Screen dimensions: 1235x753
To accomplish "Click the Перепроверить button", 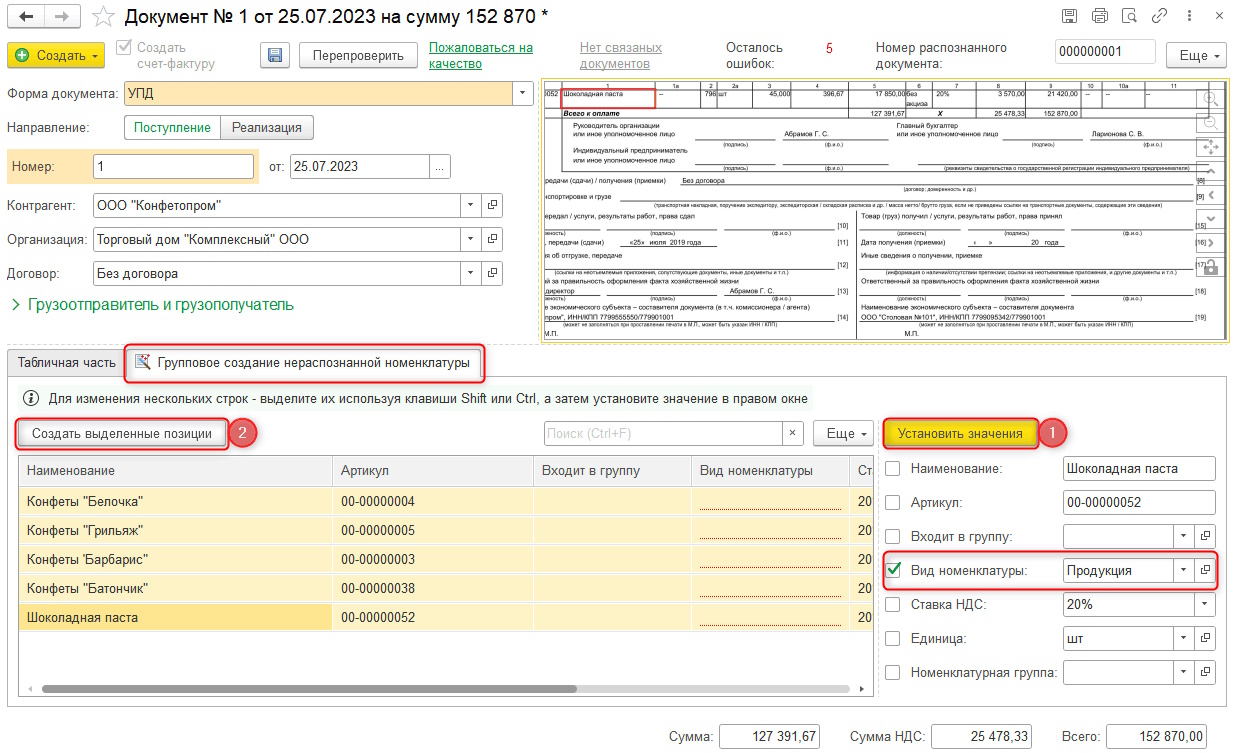I will [x=358, y=55].
